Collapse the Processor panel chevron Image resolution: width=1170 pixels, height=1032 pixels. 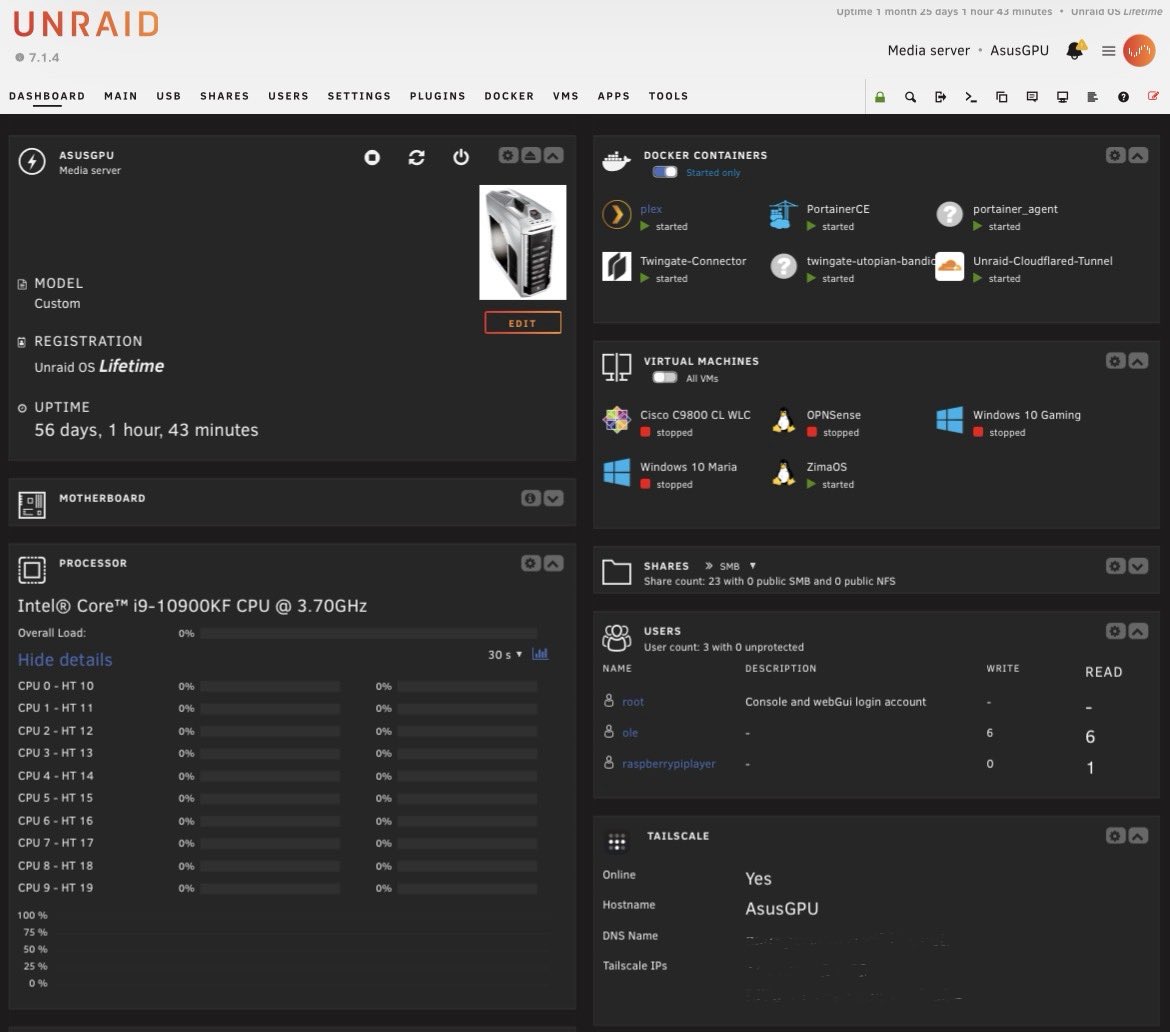coord(553,563)
